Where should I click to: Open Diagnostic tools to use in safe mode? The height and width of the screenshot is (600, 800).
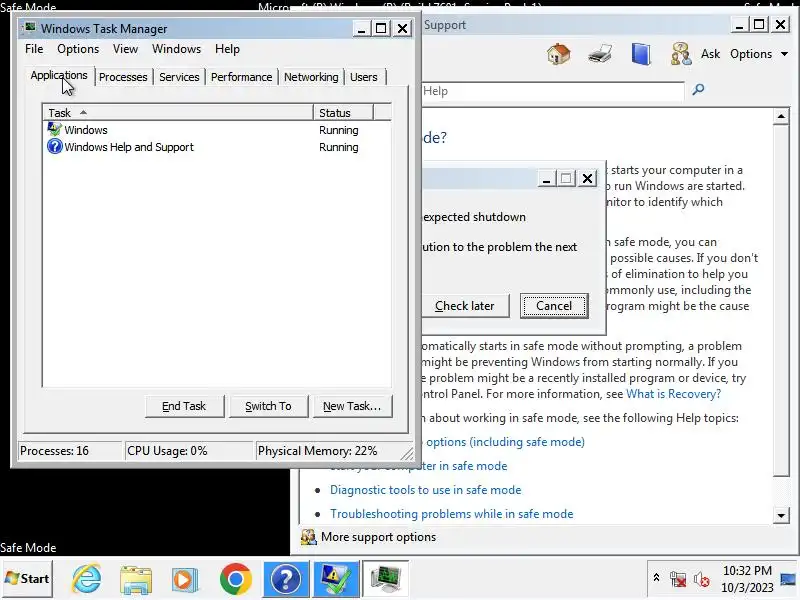point(426,490)
